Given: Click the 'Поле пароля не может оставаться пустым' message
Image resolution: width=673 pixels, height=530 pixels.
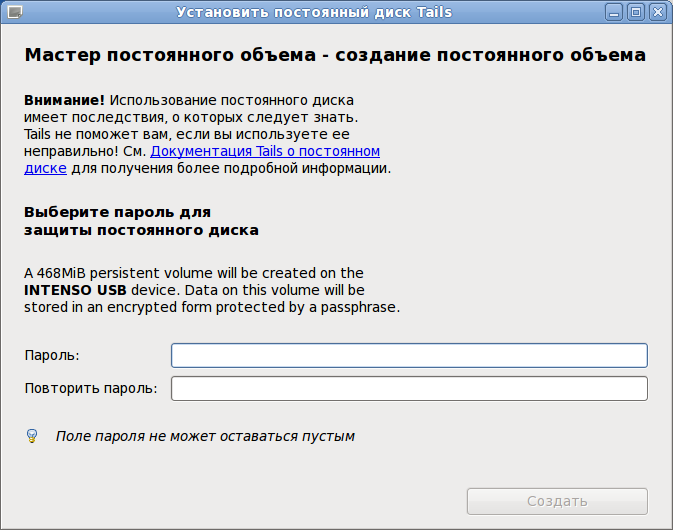Looking at the screenshot, I should 205,436.
